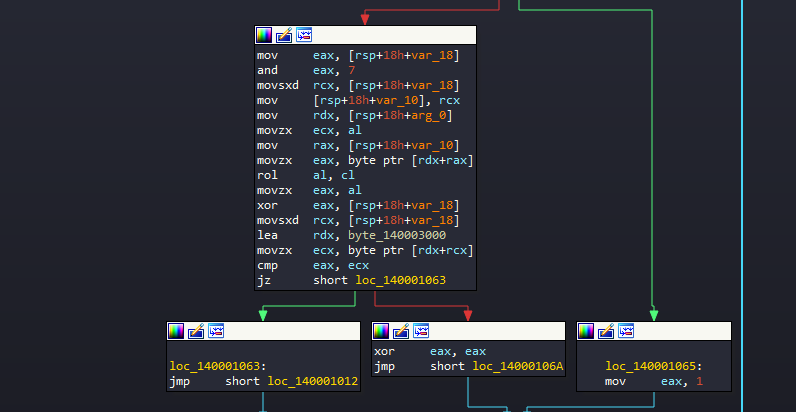Select the 'and eax, 7' instruction
Screen dimensions: 796x412
pyautogui.click(x=306, y=70)
